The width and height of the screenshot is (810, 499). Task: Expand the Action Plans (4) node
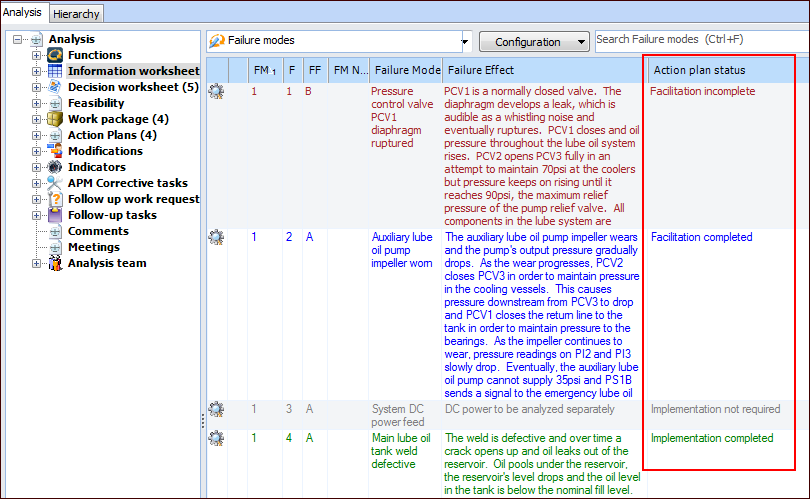(x=36, y=135)
